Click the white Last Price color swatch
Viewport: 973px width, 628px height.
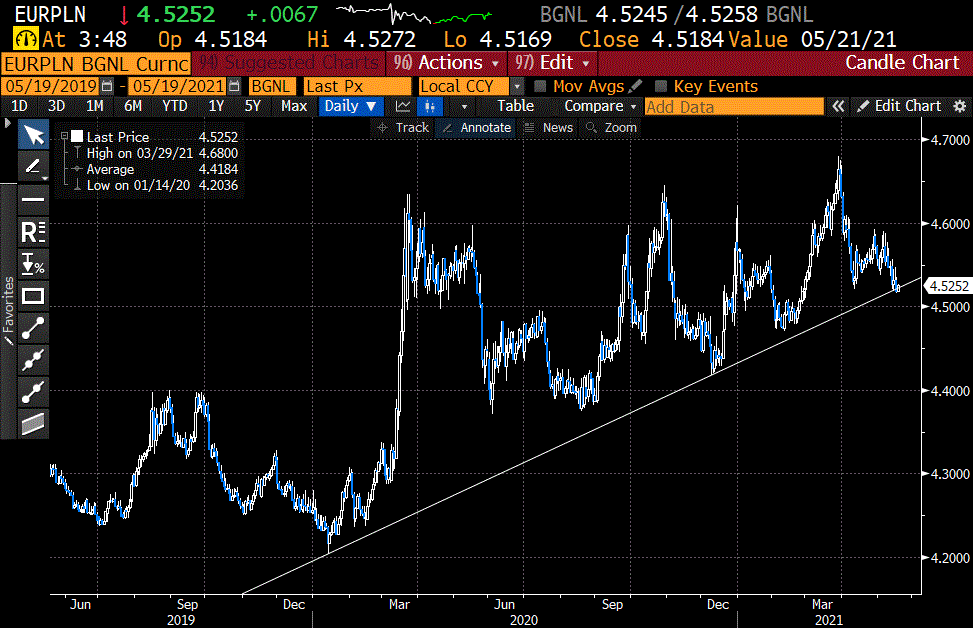pyautogui.click(x=76, y=137)
